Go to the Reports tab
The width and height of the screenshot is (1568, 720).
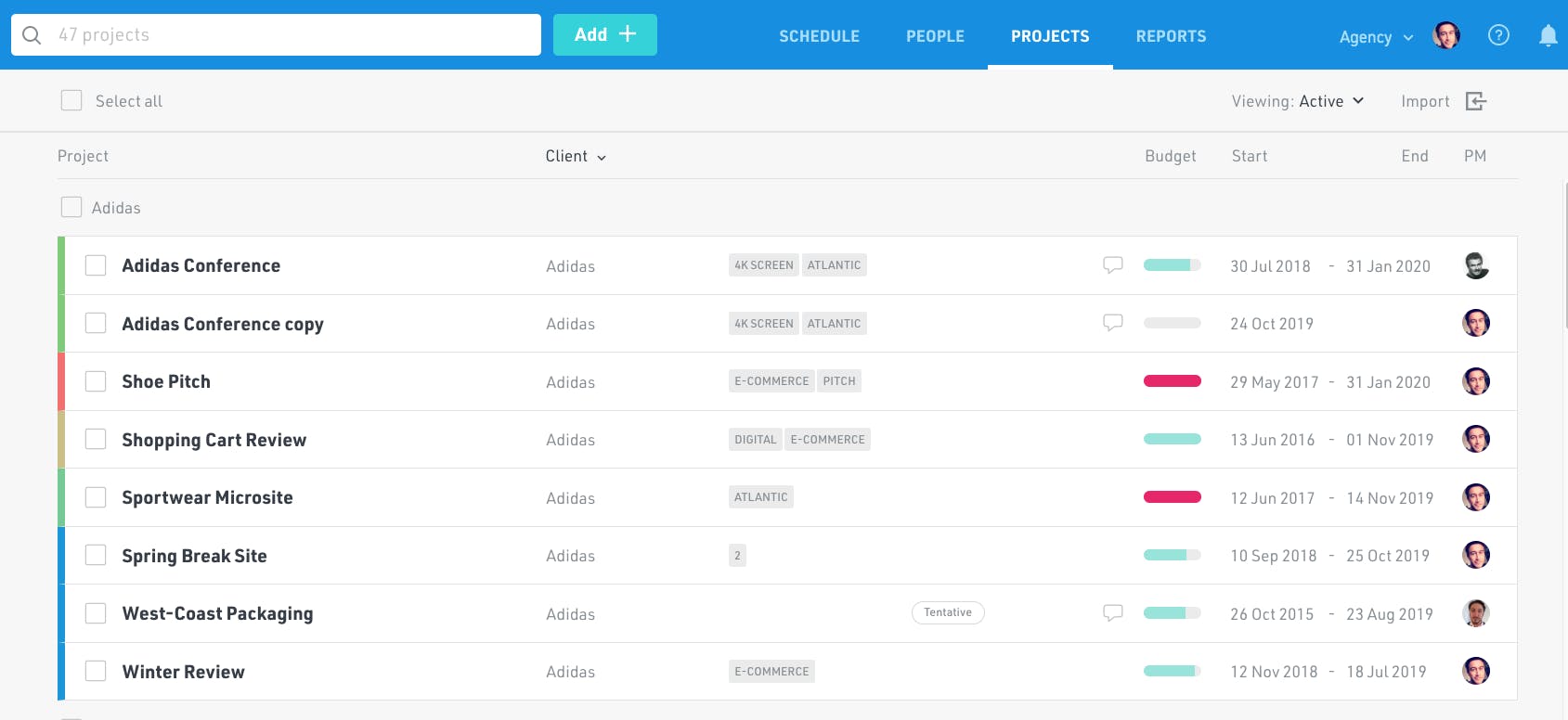point(1171,36)
